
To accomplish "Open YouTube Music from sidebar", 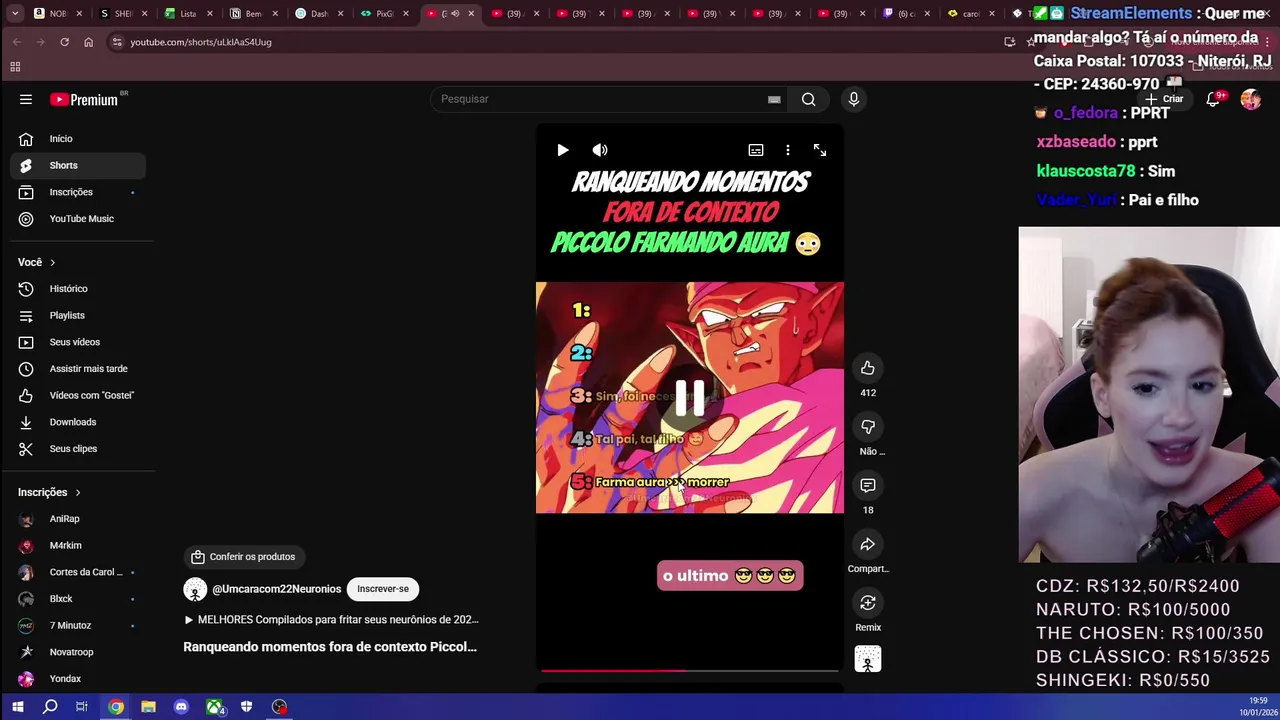I will pyautogui.click(x=78, y=219).
